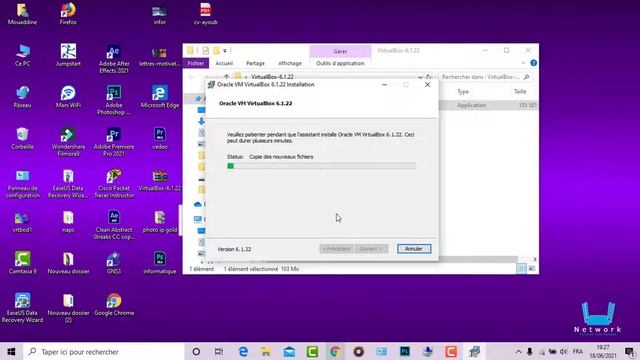
Task: Open Ce PC desktop icon
Action: click(x=22, y=55)
